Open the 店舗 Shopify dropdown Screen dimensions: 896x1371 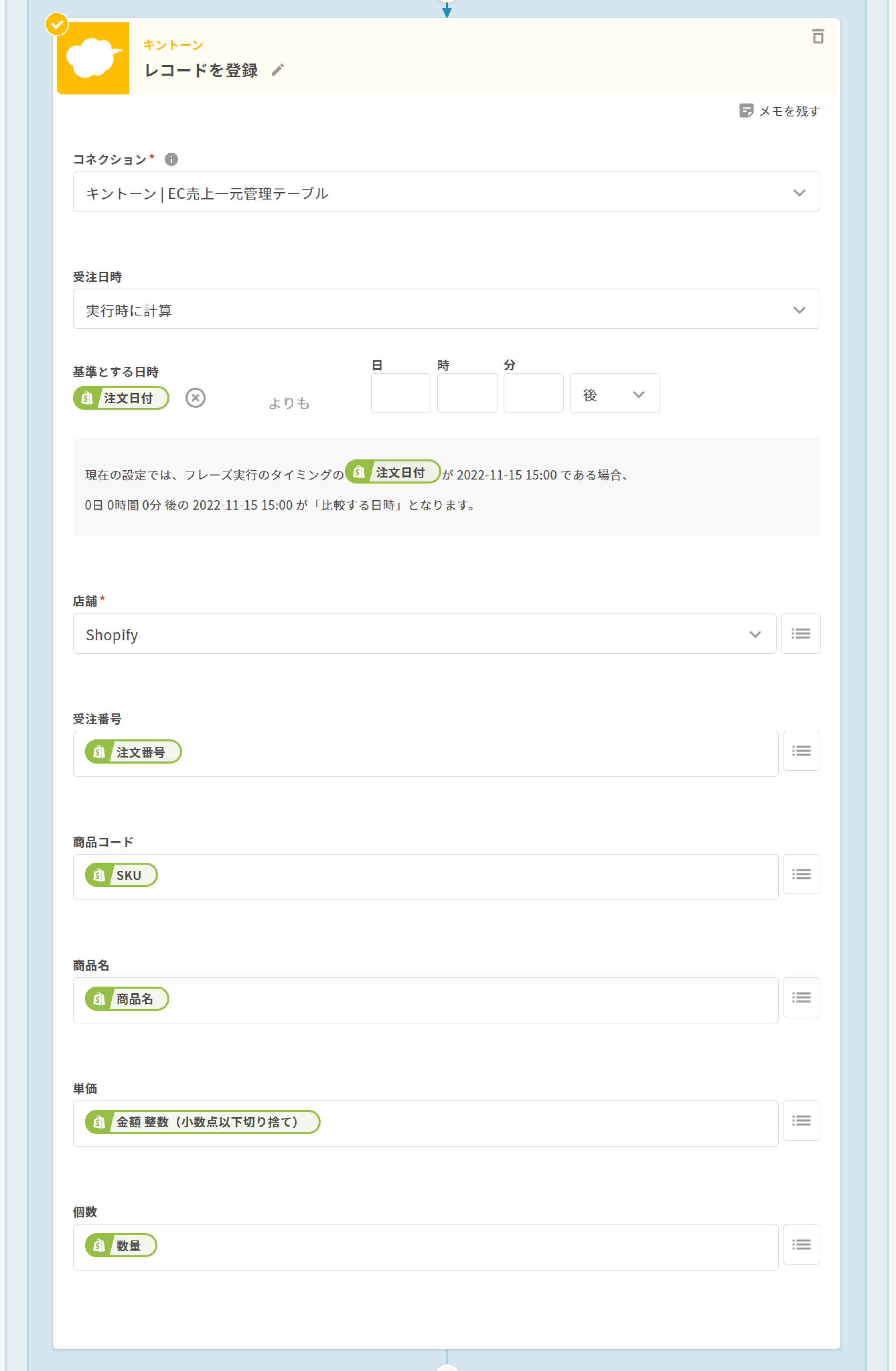click(x=424, y=634)
